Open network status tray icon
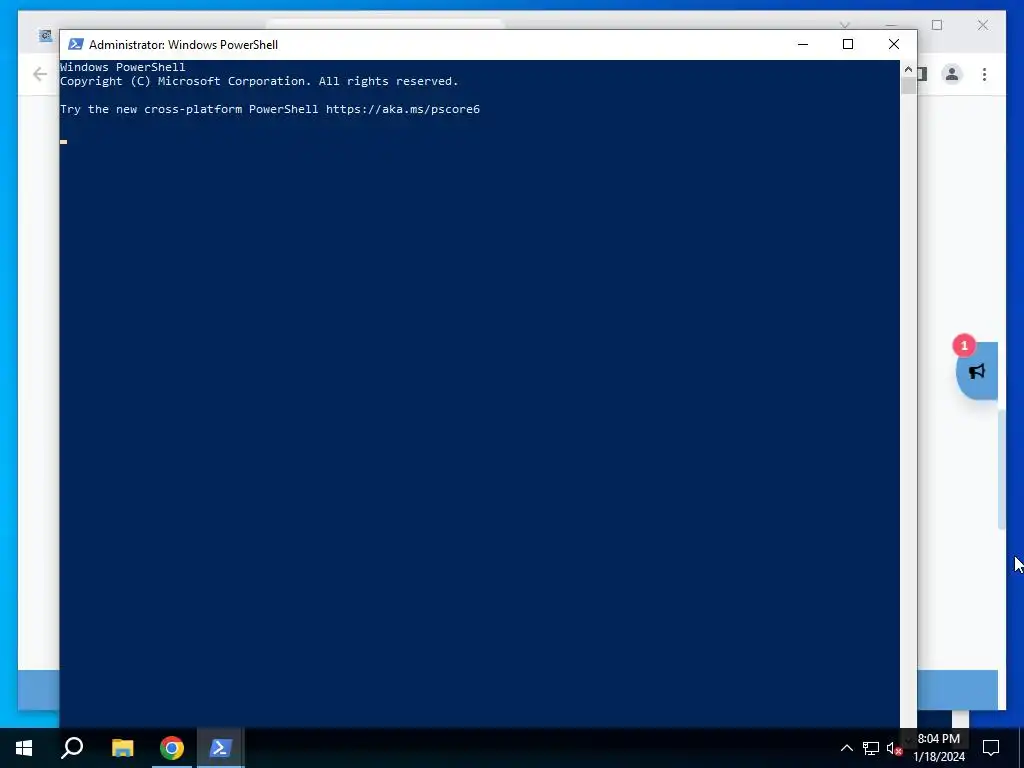 point(871,748)
